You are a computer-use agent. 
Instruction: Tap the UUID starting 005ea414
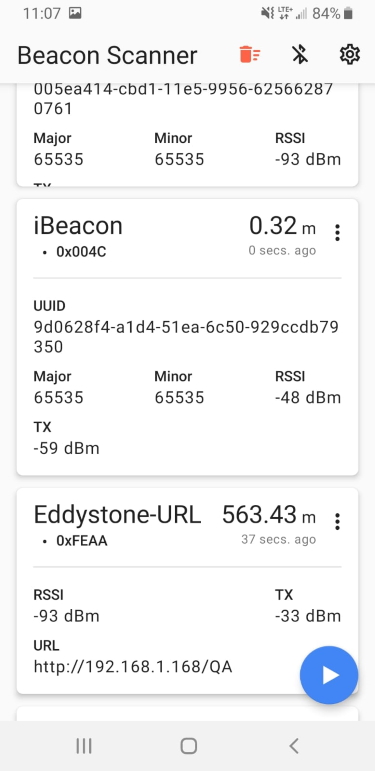183,99
